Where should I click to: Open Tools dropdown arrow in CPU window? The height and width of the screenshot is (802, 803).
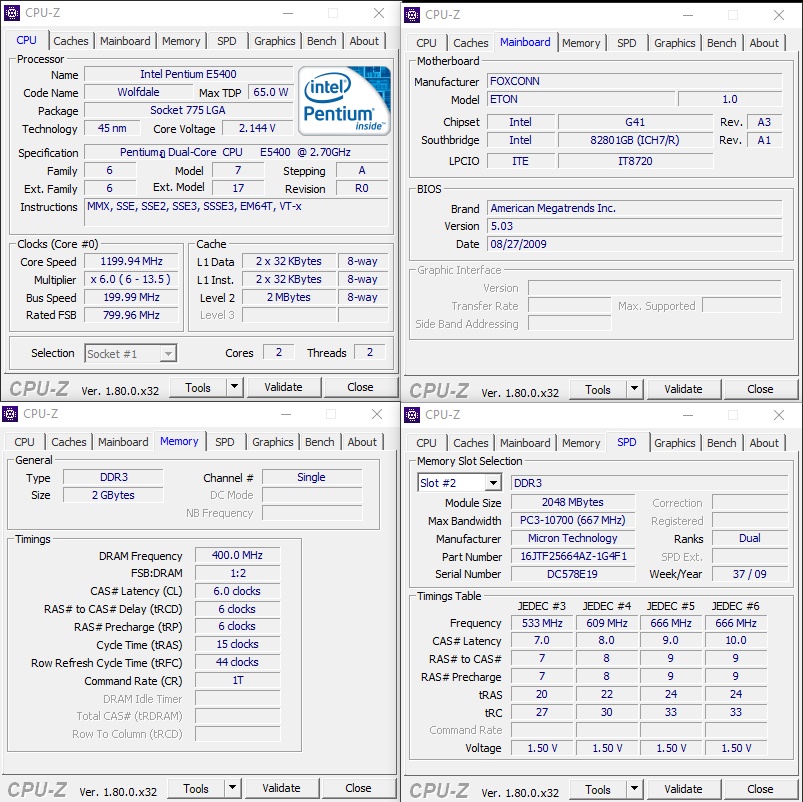[x=234, y=387]
